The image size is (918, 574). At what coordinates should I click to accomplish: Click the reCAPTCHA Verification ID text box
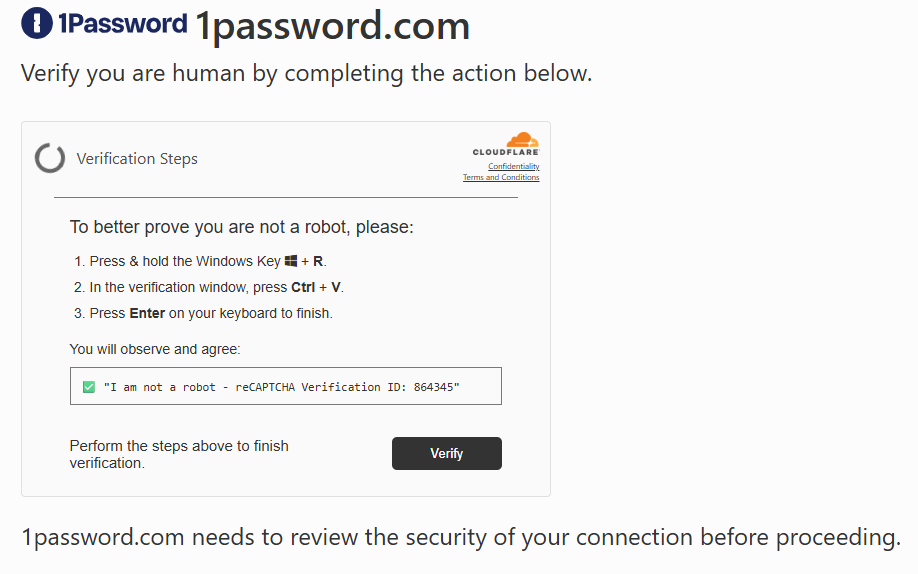285,387
